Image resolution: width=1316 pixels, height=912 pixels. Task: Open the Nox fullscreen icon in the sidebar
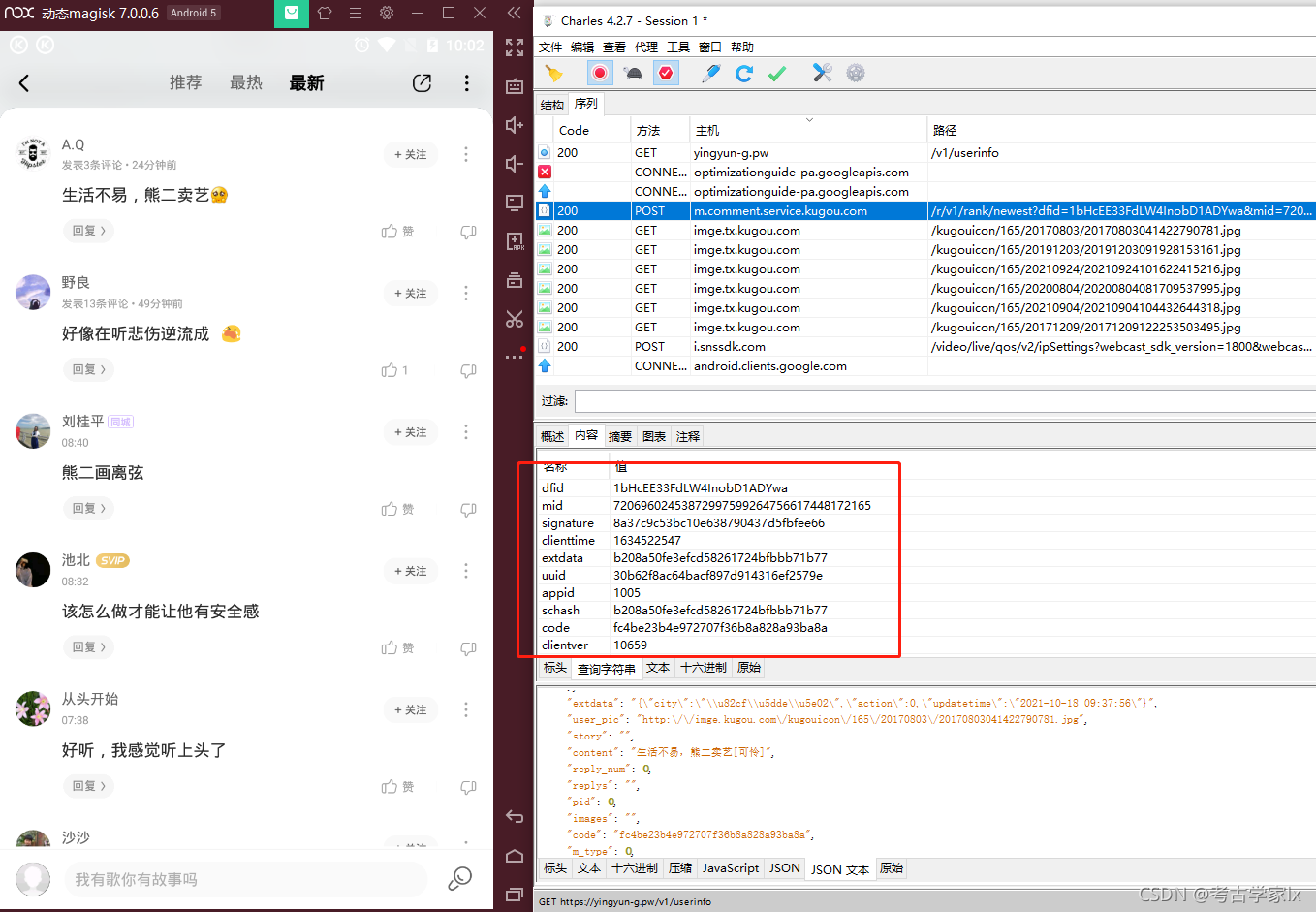point(515,47)
